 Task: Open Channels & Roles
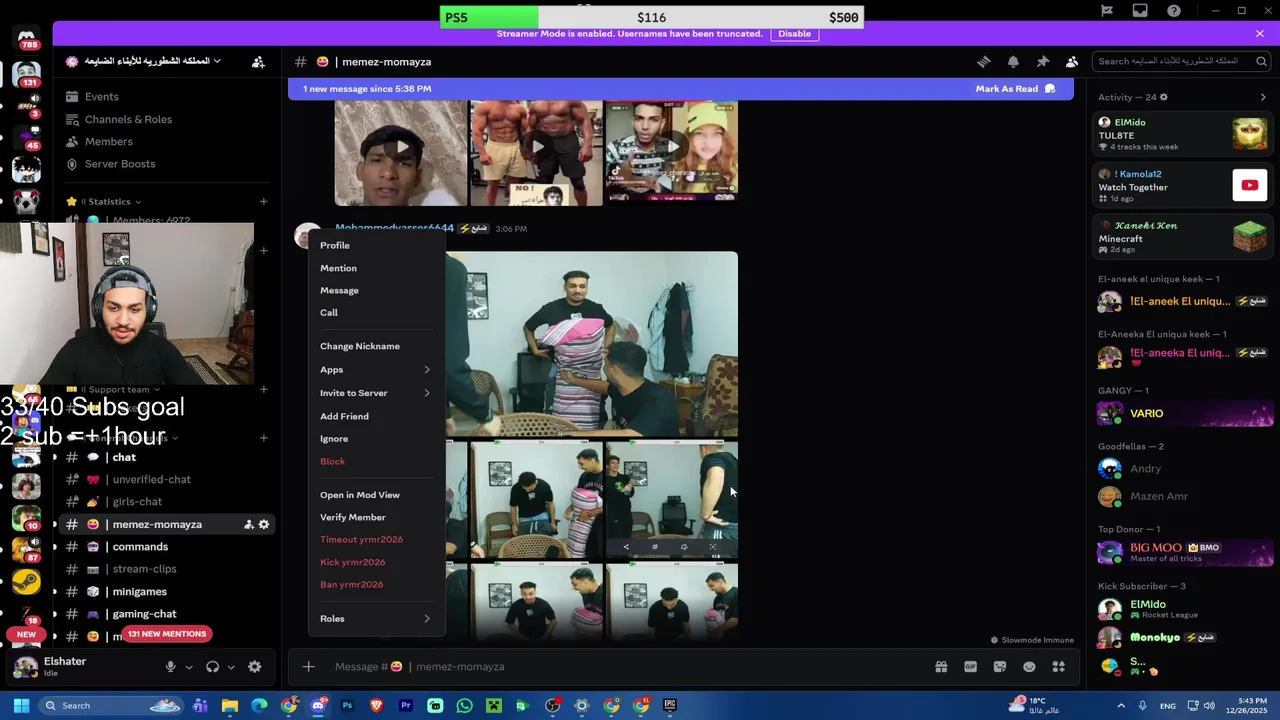tap(128, 119)
